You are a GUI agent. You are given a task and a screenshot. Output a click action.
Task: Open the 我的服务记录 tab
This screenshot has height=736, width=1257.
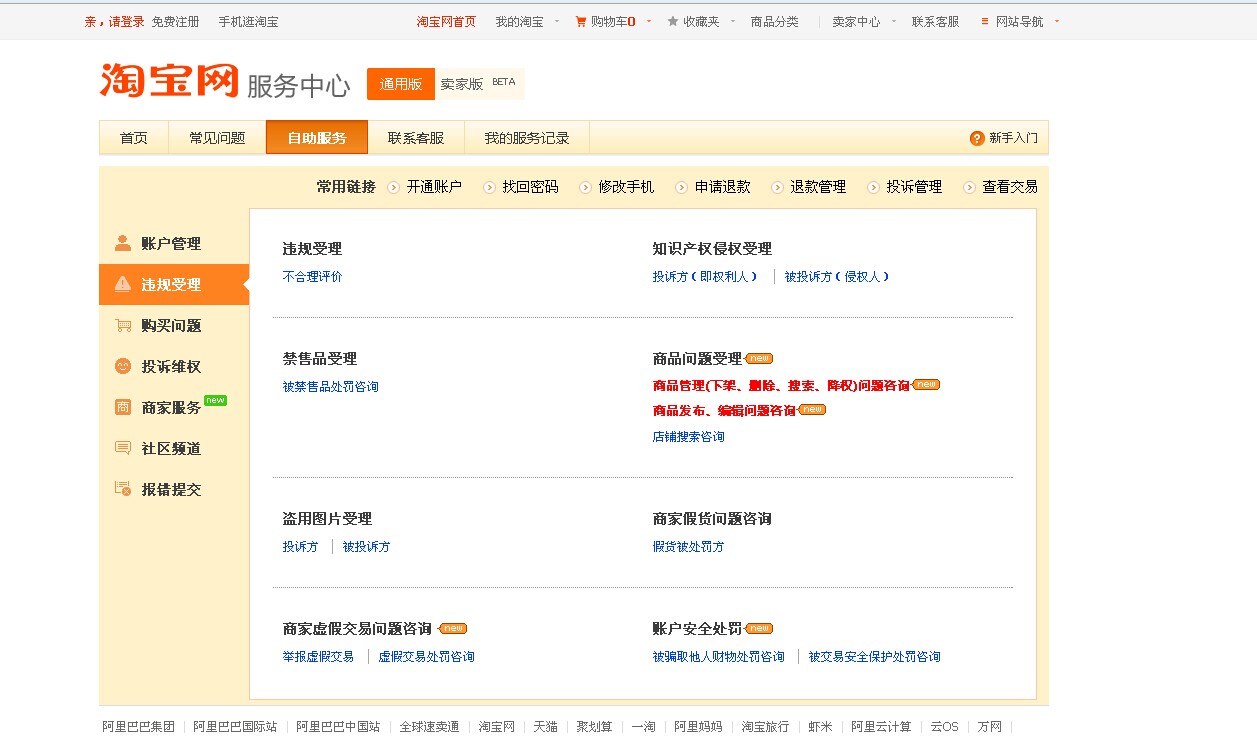point(527,138)
